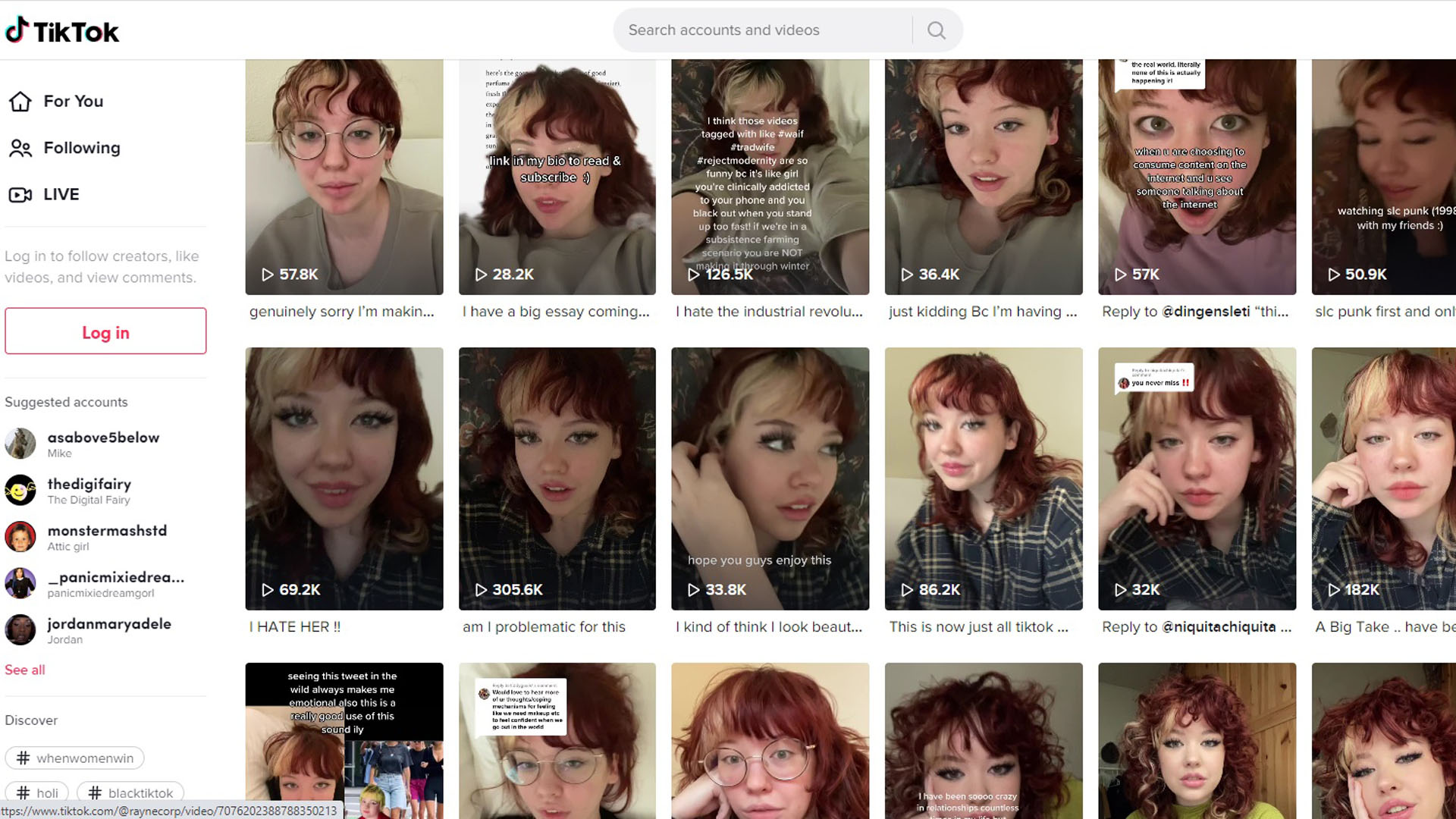The image size is (1456, 819).
Task: Open the video with 36.4K plays
Action: click(x=984, y=177)
